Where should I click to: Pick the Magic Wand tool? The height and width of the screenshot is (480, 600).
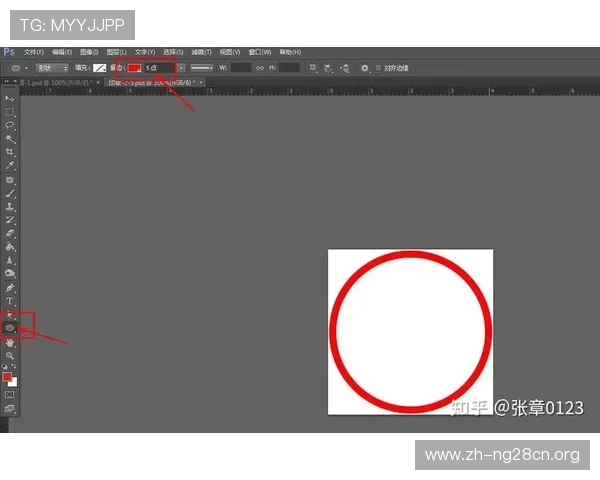[x=10, y=139]
